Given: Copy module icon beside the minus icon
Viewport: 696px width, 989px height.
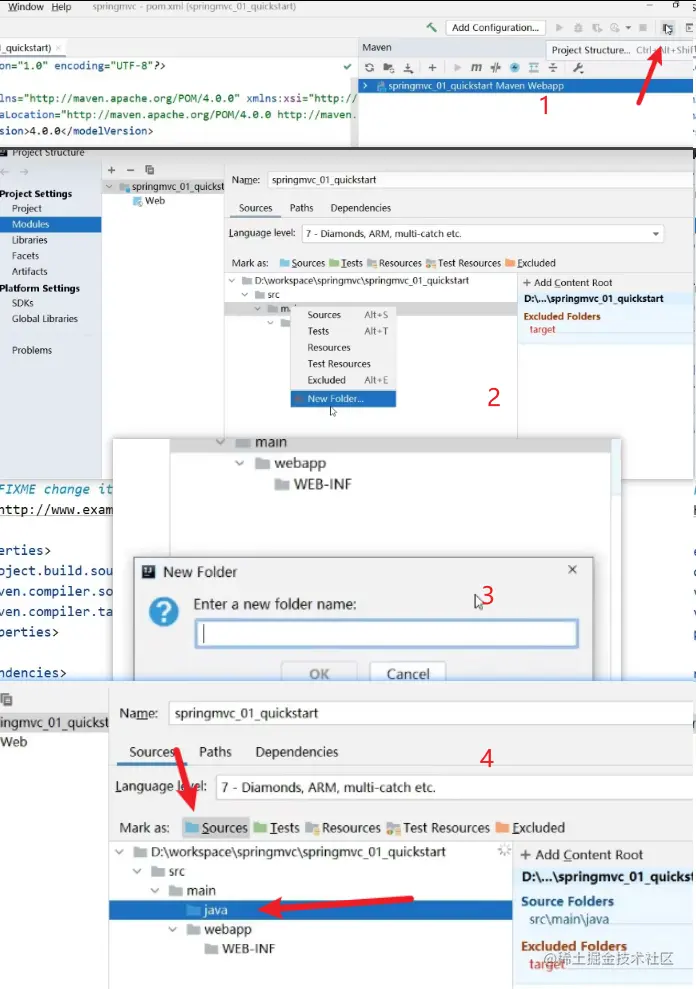Looking at the screenshot, I should pos(150,170).
